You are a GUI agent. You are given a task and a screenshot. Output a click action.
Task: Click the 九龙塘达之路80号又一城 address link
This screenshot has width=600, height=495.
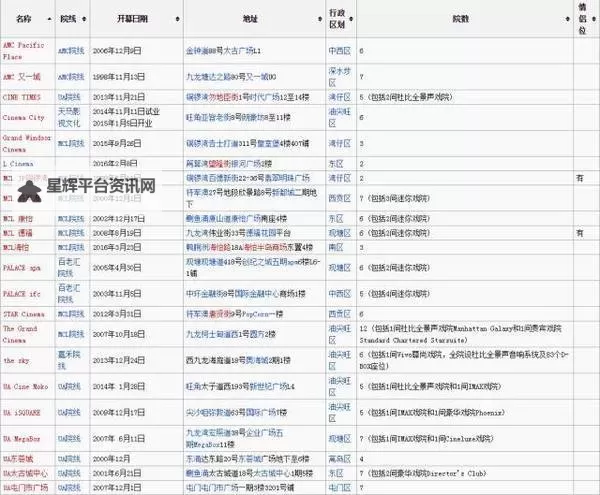point(231,77)
